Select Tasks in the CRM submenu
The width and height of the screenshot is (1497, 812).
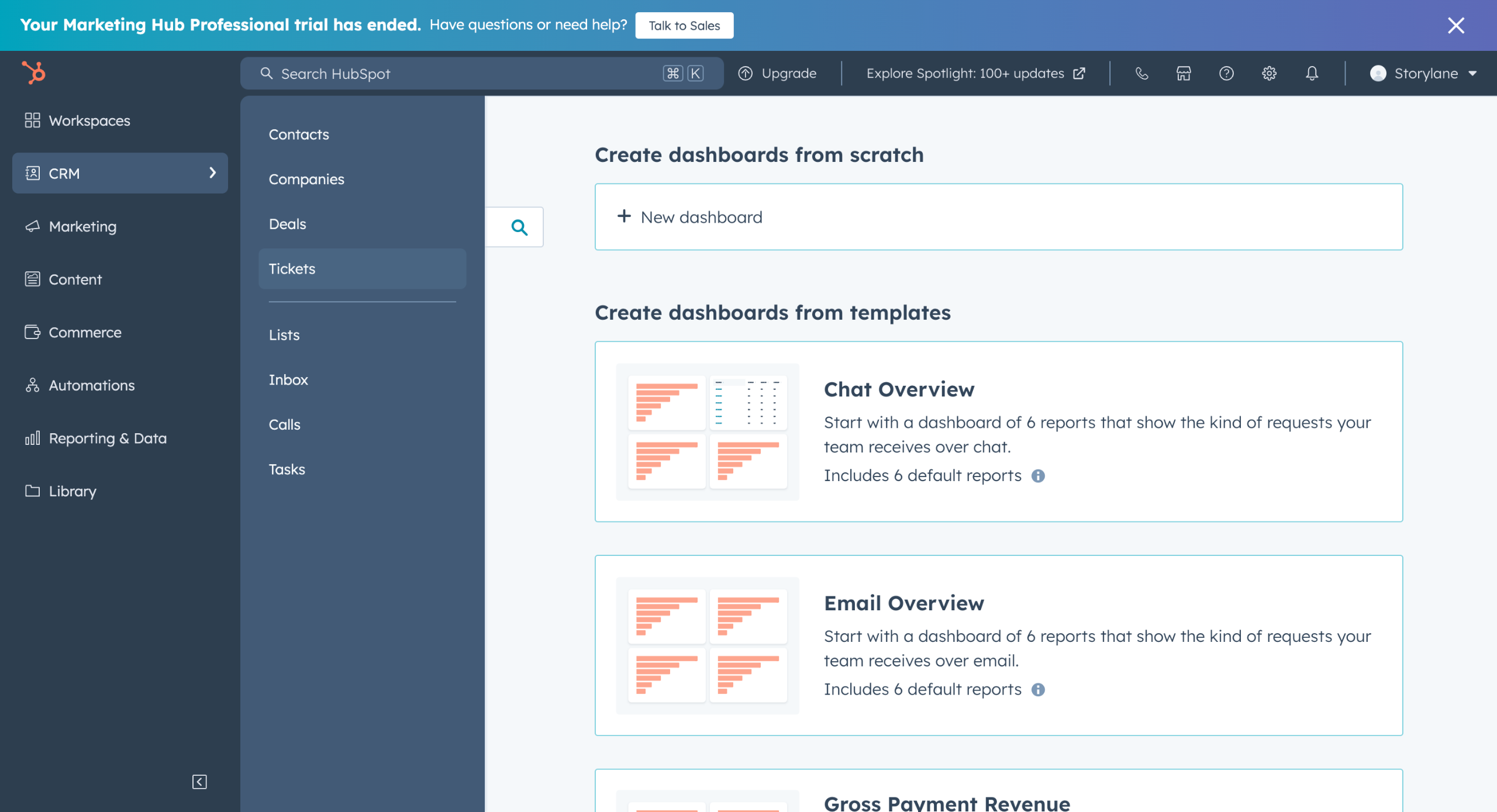tap(362, 469)
